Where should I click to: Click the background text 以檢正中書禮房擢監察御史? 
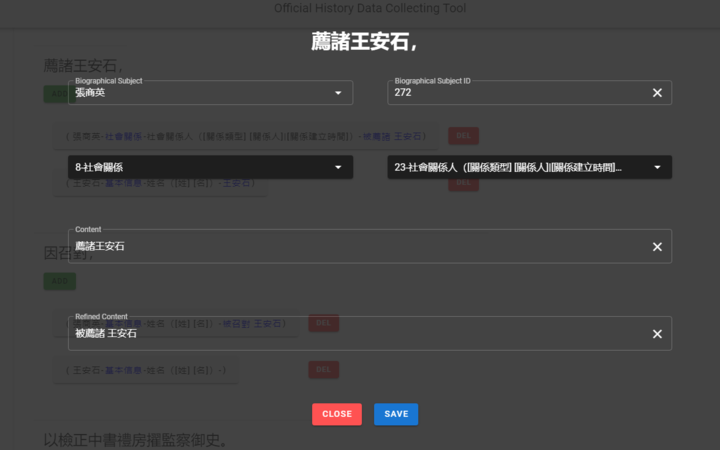coord(135,440)
